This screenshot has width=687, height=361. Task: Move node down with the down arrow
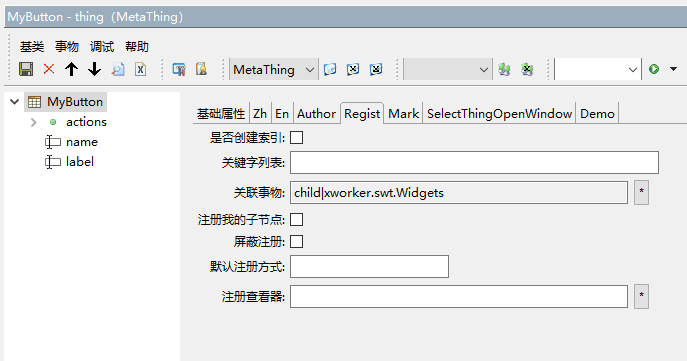(x=94, y=69)
